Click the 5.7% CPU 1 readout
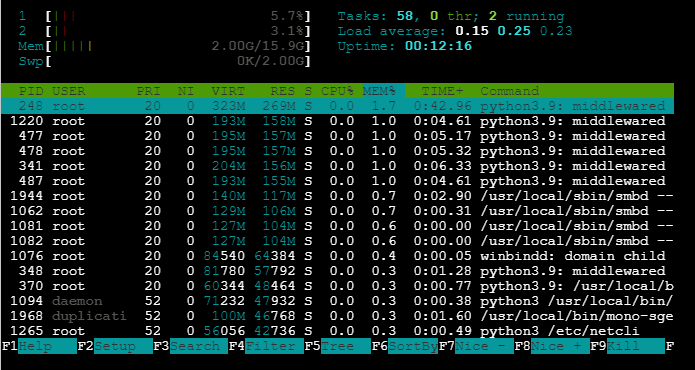695x370 pixels. [287, 17]
